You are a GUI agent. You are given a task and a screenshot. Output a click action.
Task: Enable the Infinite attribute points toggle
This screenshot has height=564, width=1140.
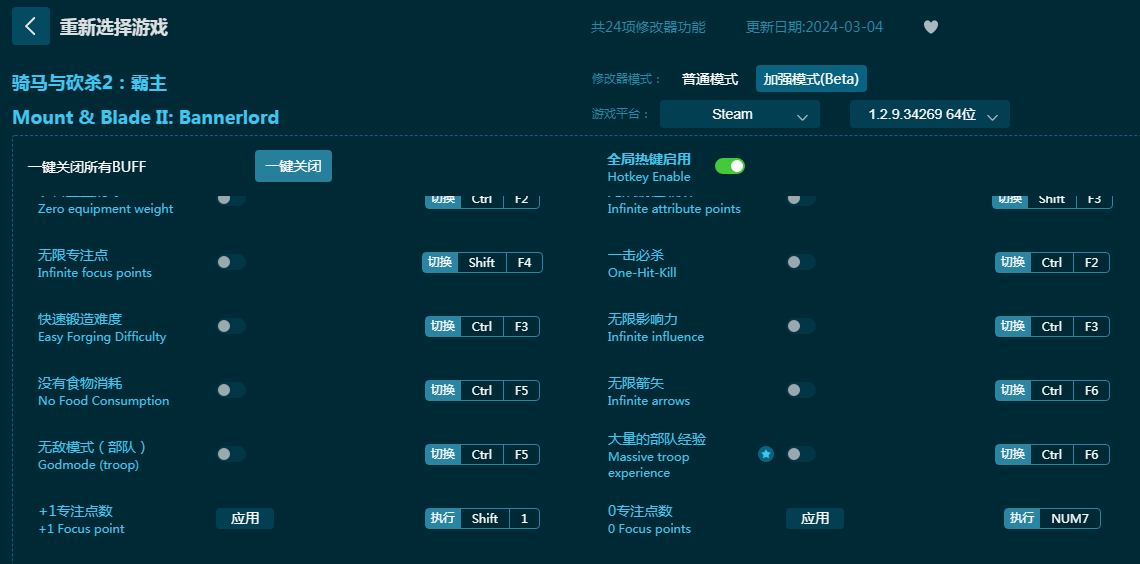(x=801, y=198)
